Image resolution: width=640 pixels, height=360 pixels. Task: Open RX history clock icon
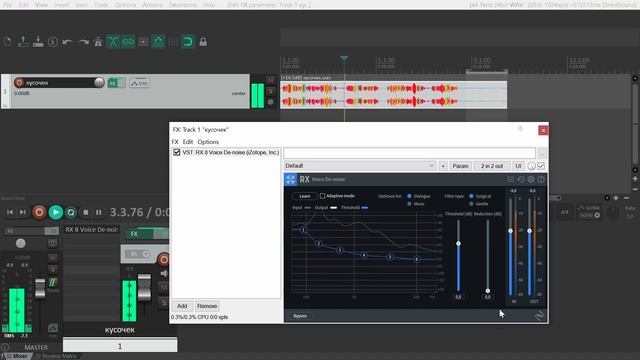click(x=521, y=179)
